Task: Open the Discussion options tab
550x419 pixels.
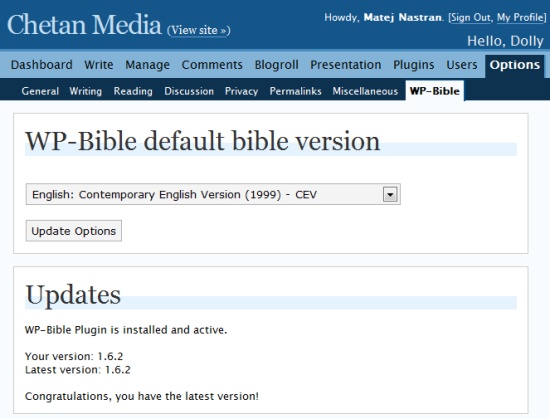Action: point(189,91)
